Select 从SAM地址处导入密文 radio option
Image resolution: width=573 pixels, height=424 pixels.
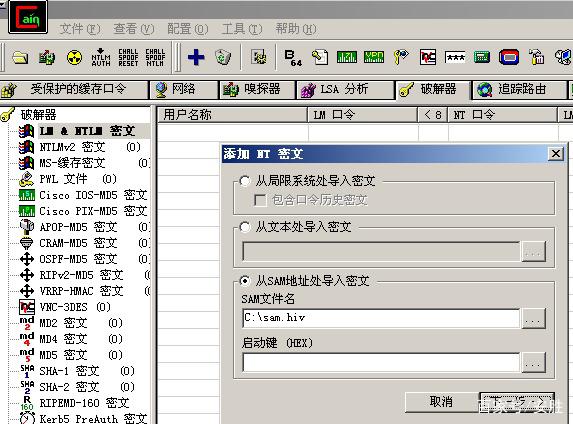coord(244,281)
